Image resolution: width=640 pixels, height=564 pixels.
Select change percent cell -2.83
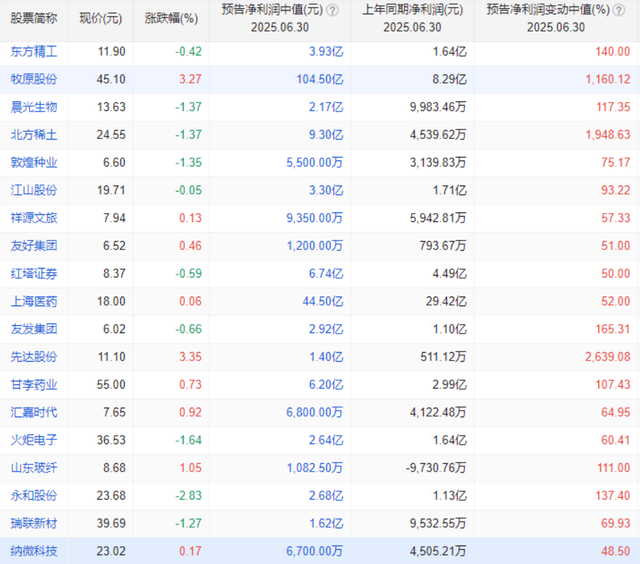pyautogui.click(x=189, y=495)
